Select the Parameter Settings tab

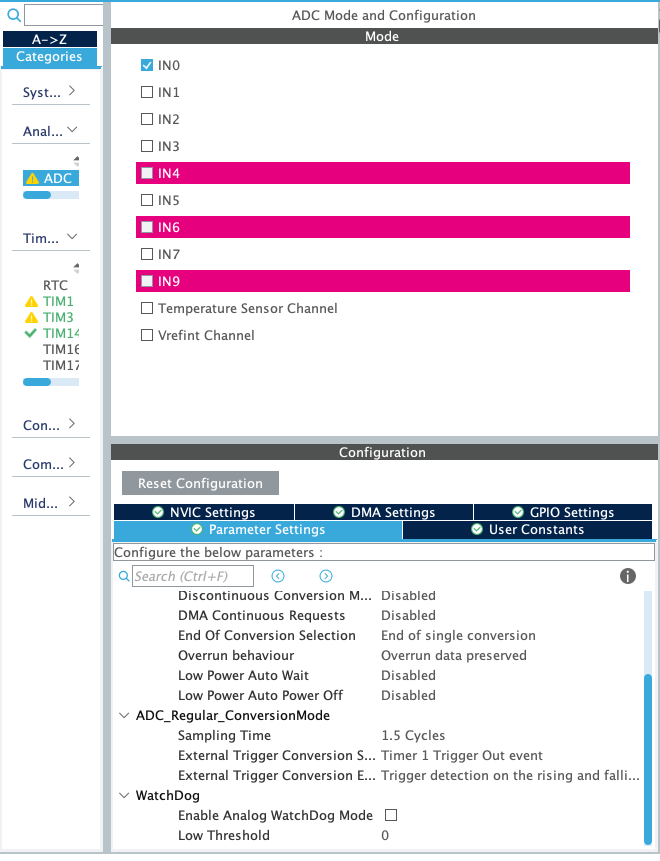[x=258, y=530]
